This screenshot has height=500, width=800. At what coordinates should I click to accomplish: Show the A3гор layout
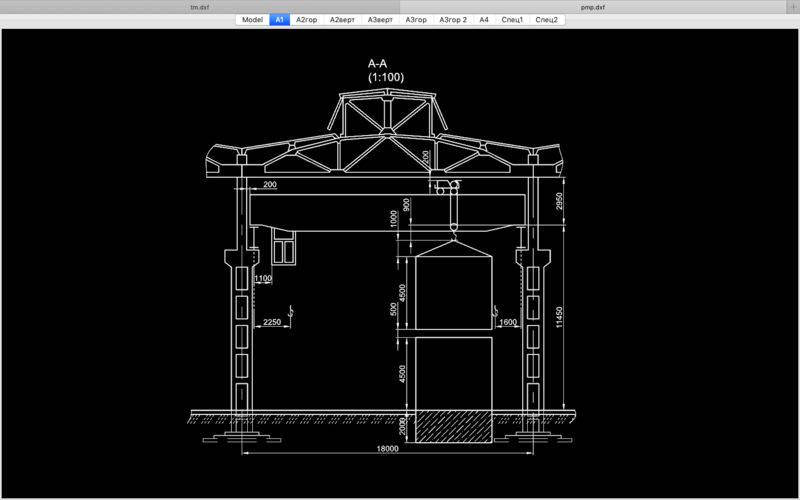pyautogui.click(x=416, y=20)
